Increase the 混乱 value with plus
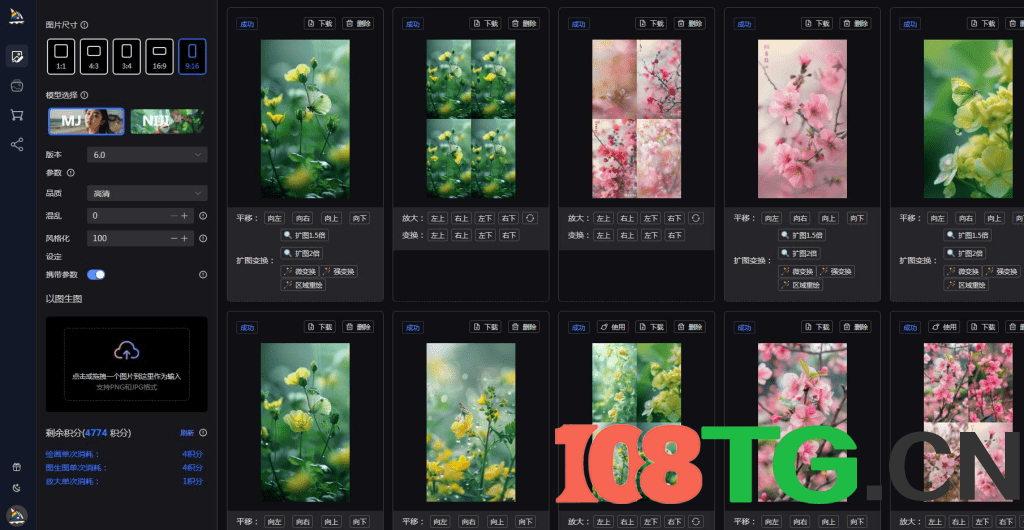The width and height of the screenshot is (1024, 530). pos(185,215)
